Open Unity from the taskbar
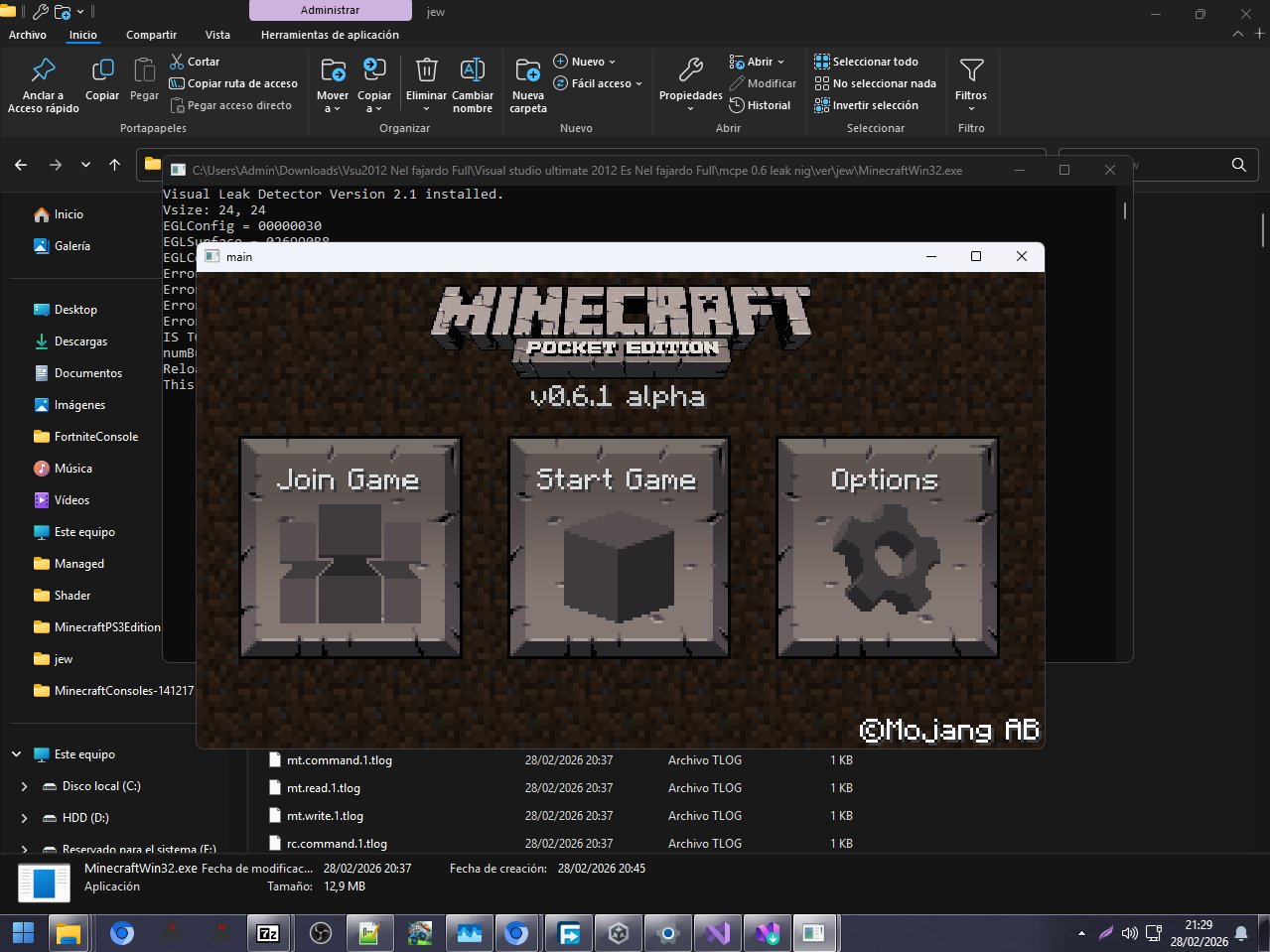 [619, 934]
